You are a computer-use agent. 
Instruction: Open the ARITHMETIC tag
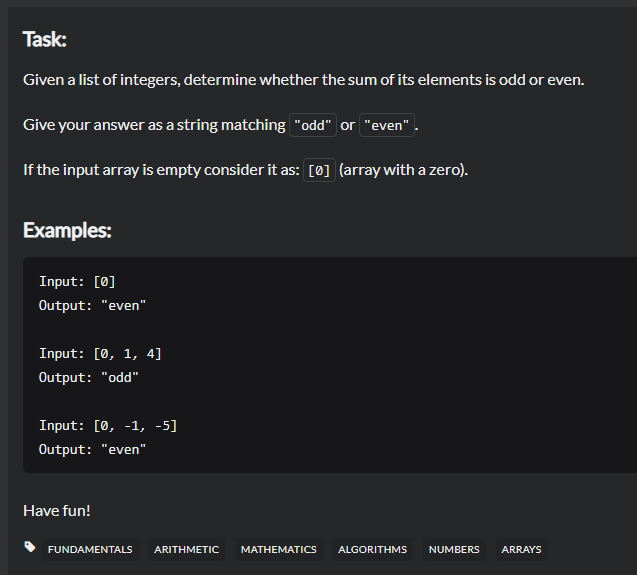(186, 549)
